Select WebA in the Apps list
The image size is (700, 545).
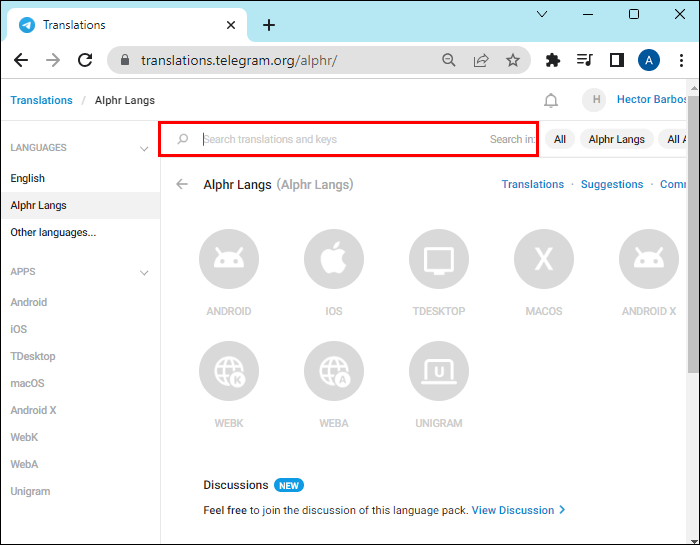click(25, 464)
